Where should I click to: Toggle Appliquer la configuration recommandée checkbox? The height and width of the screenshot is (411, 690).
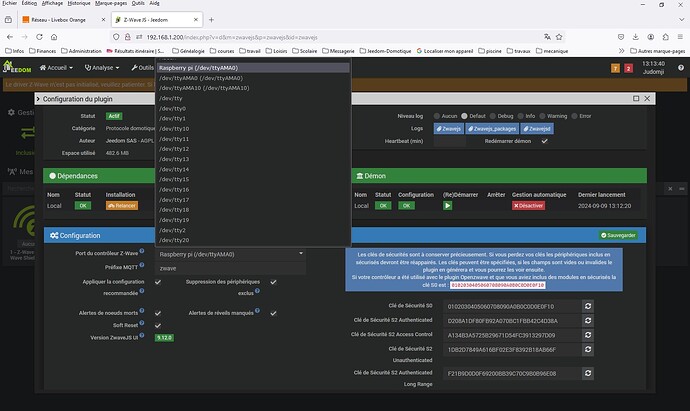[158, 282]
